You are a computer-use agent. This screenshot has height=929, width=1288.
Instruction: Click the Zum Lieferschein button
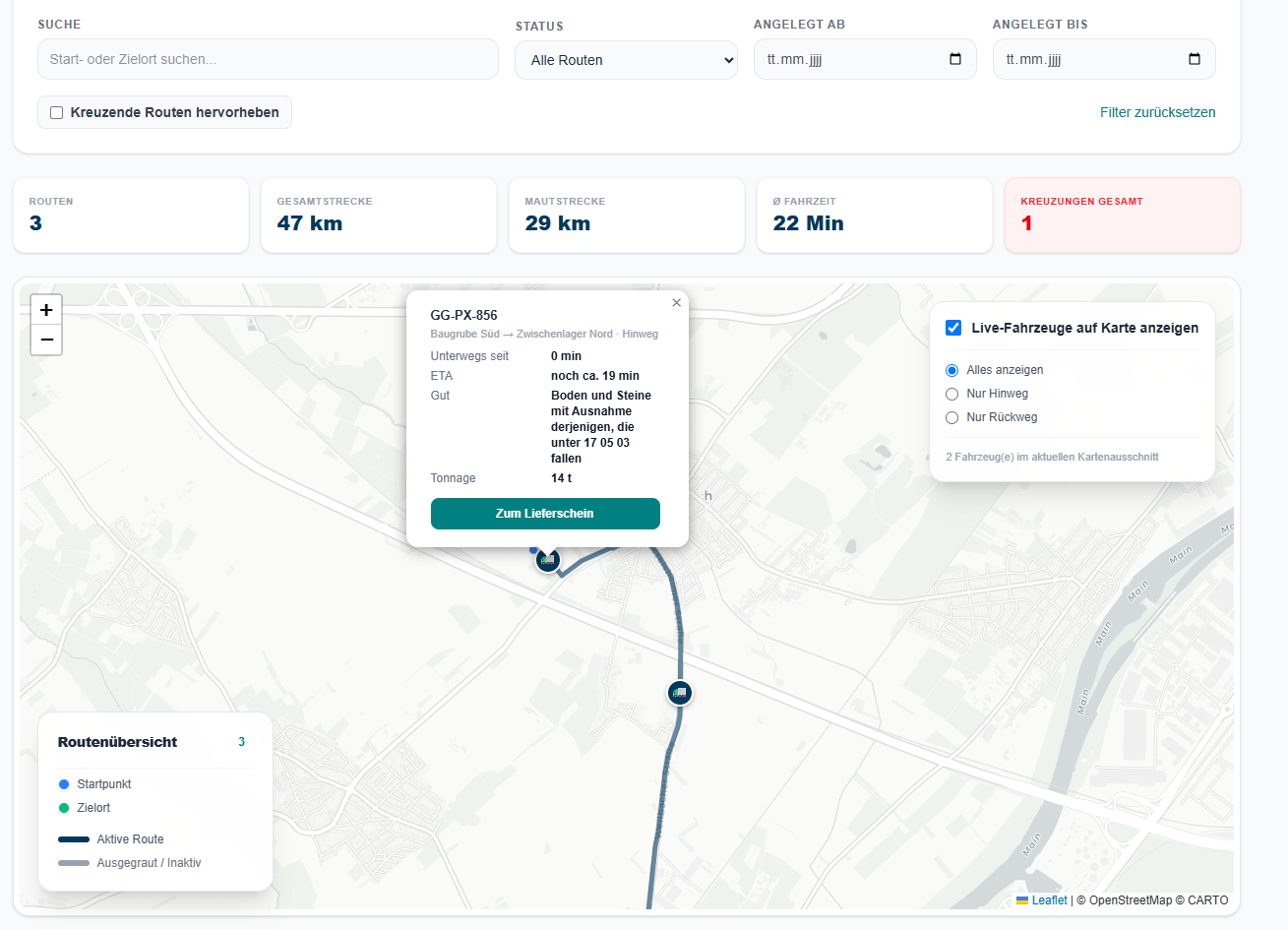(545, 514)
